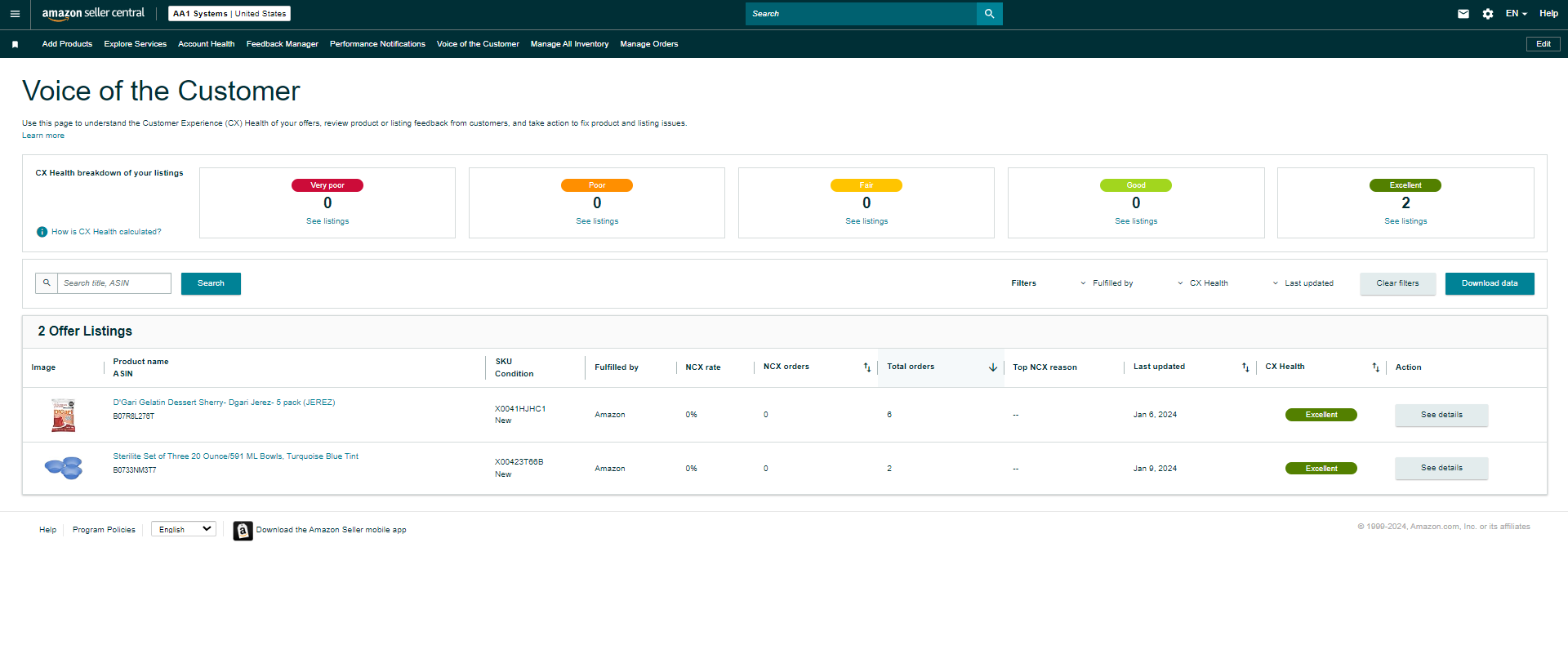Click the Poor orange badge
Screen dimensions: 1568x654
[x=597, y=185]
